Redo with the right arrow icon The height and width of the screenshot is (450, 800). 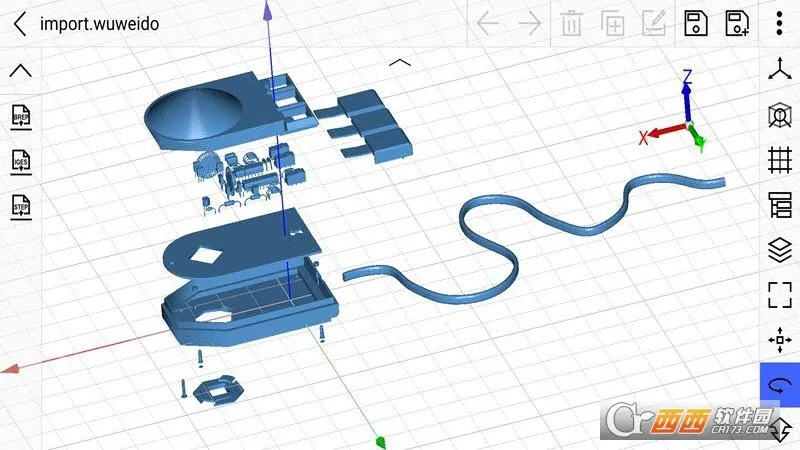(530, 23)
